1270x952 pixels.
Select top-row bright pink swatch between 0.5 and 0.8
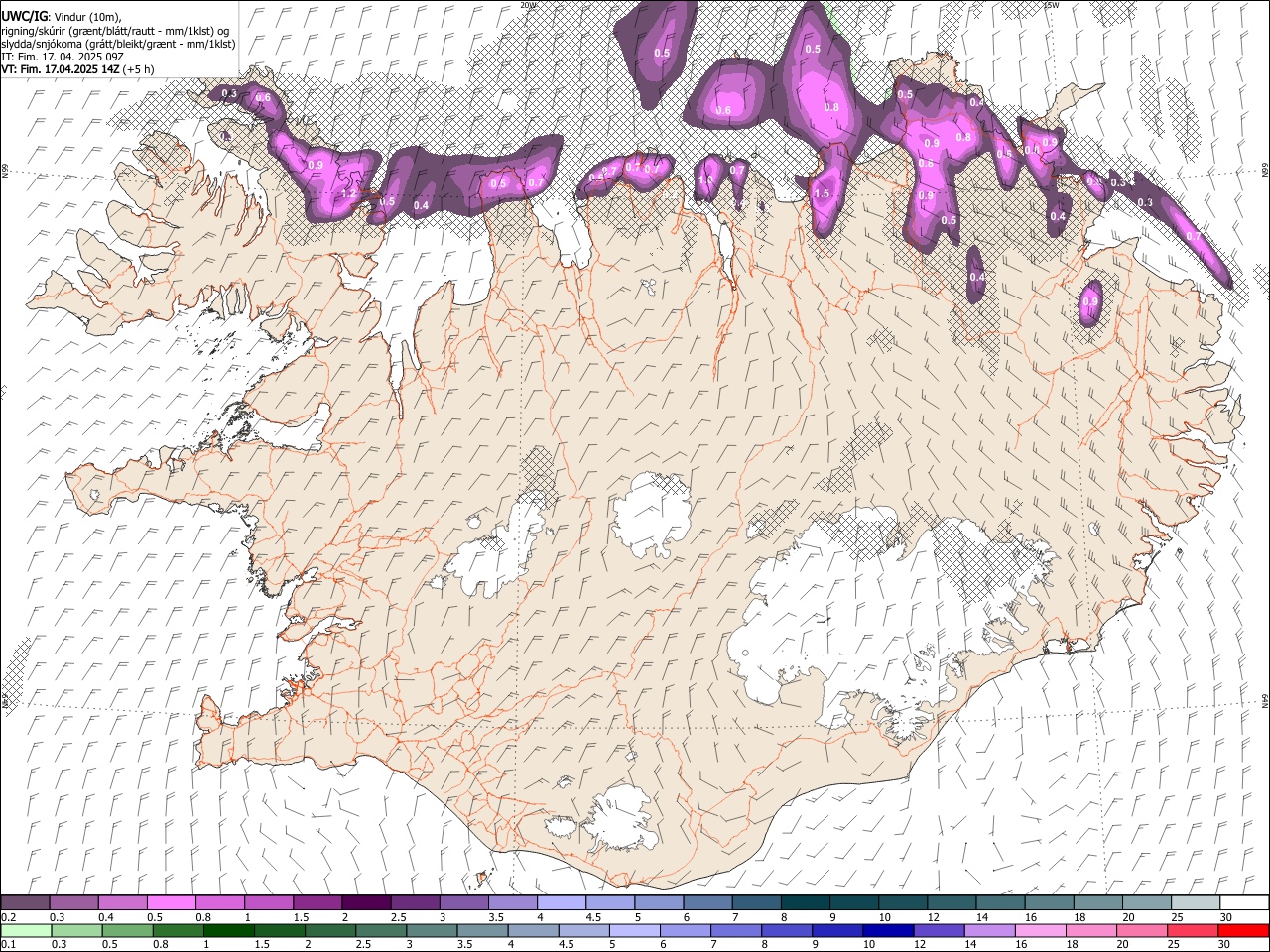pos(172,902)
